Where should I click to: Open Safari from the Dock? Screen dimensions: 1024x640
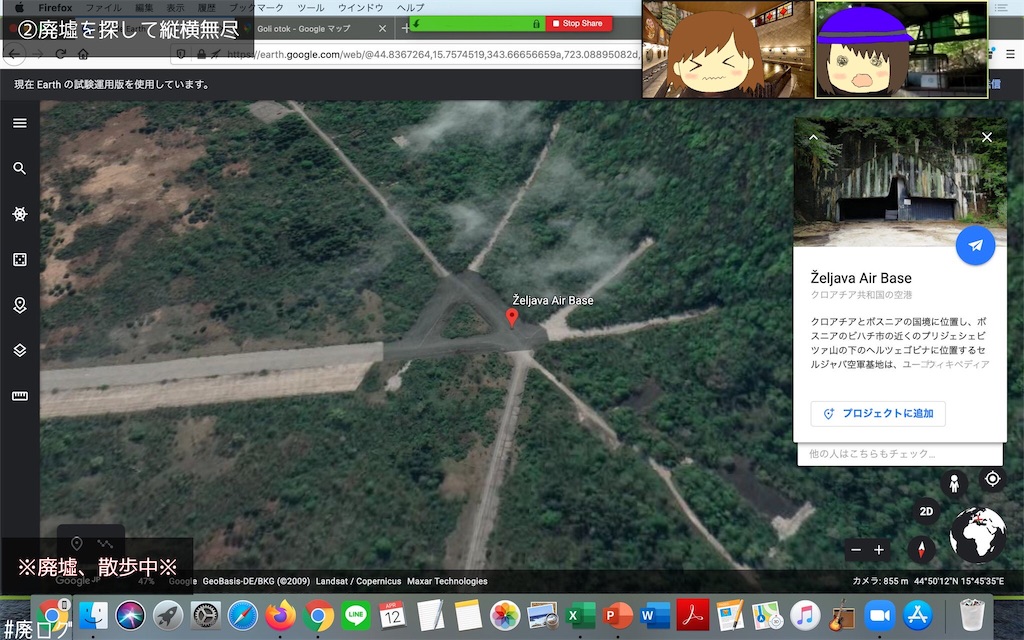tap(243, 615)
